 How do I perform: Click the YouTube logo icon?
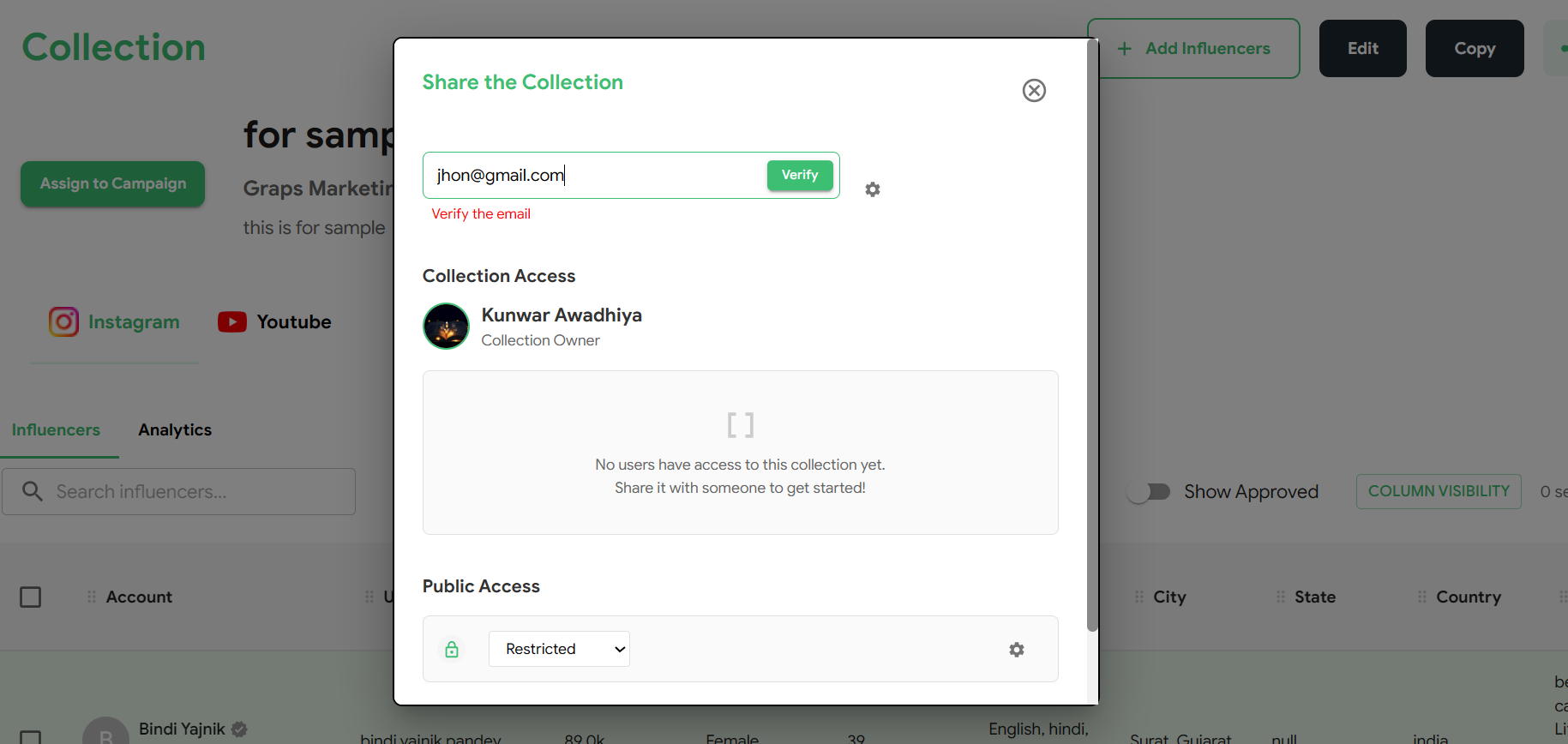point(232,322)
